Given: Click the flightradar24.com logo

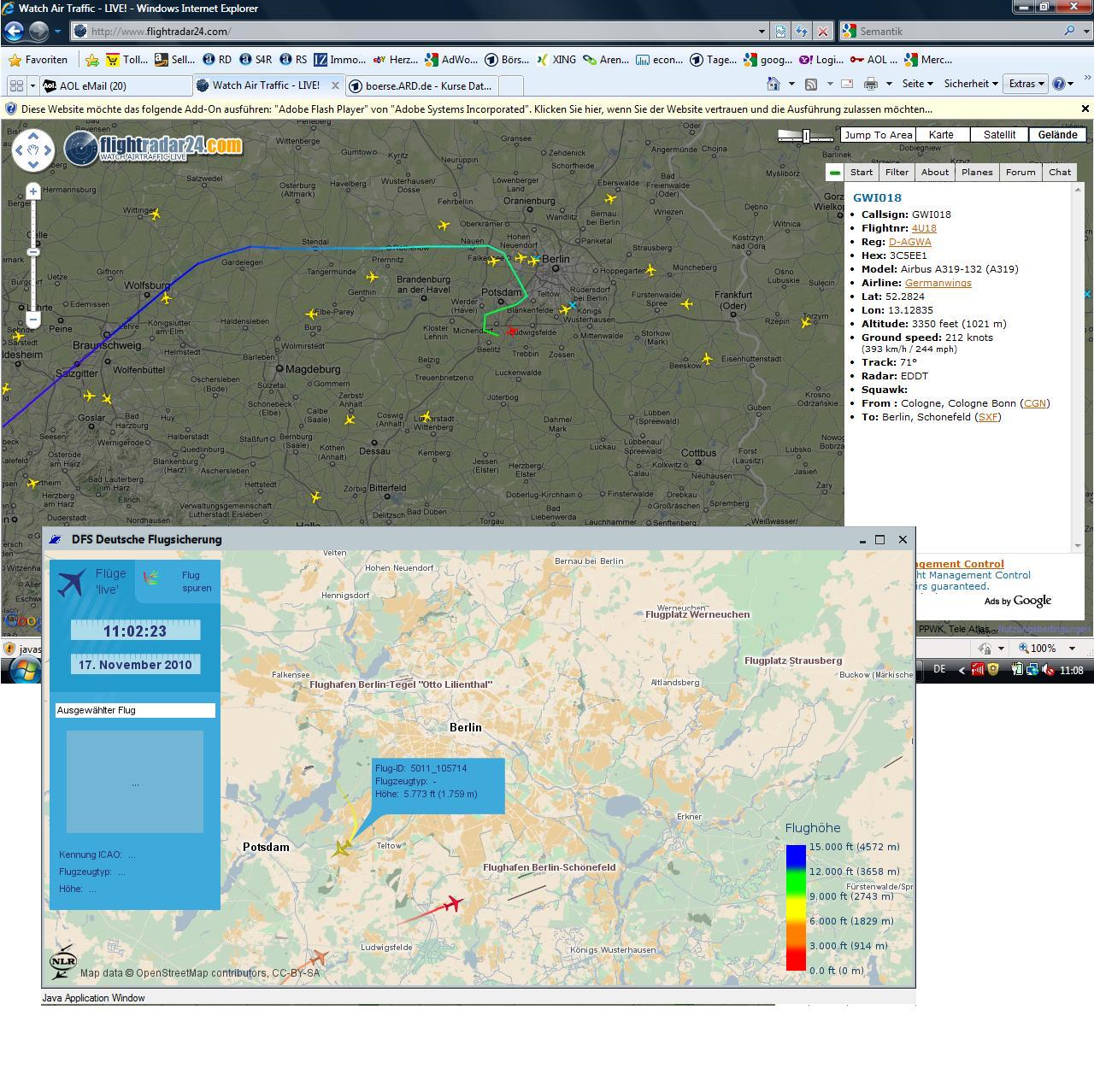Looking at the screenshot, I should click(154, 146).
